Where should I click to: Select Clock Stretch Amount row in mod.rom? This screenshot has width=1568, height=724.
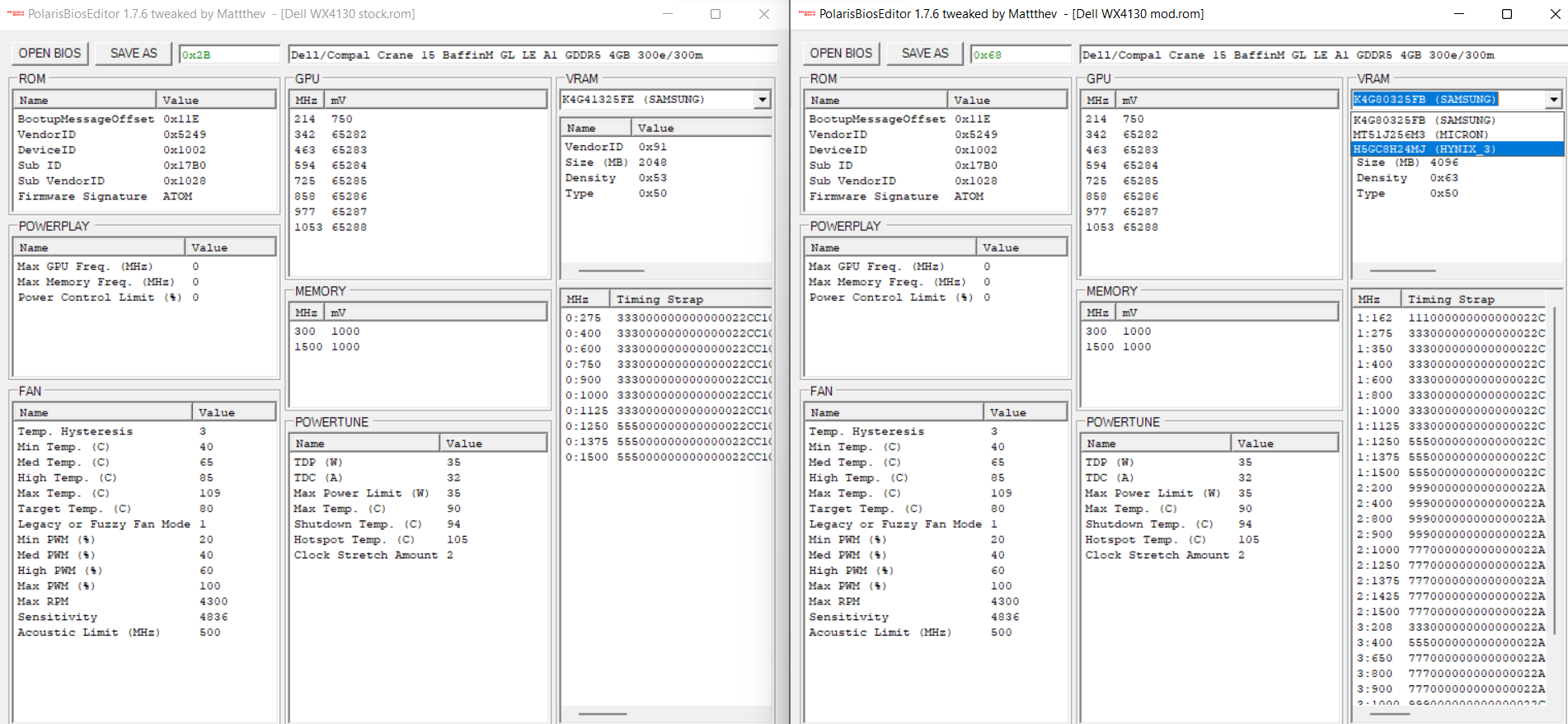tap(1209, 555)
